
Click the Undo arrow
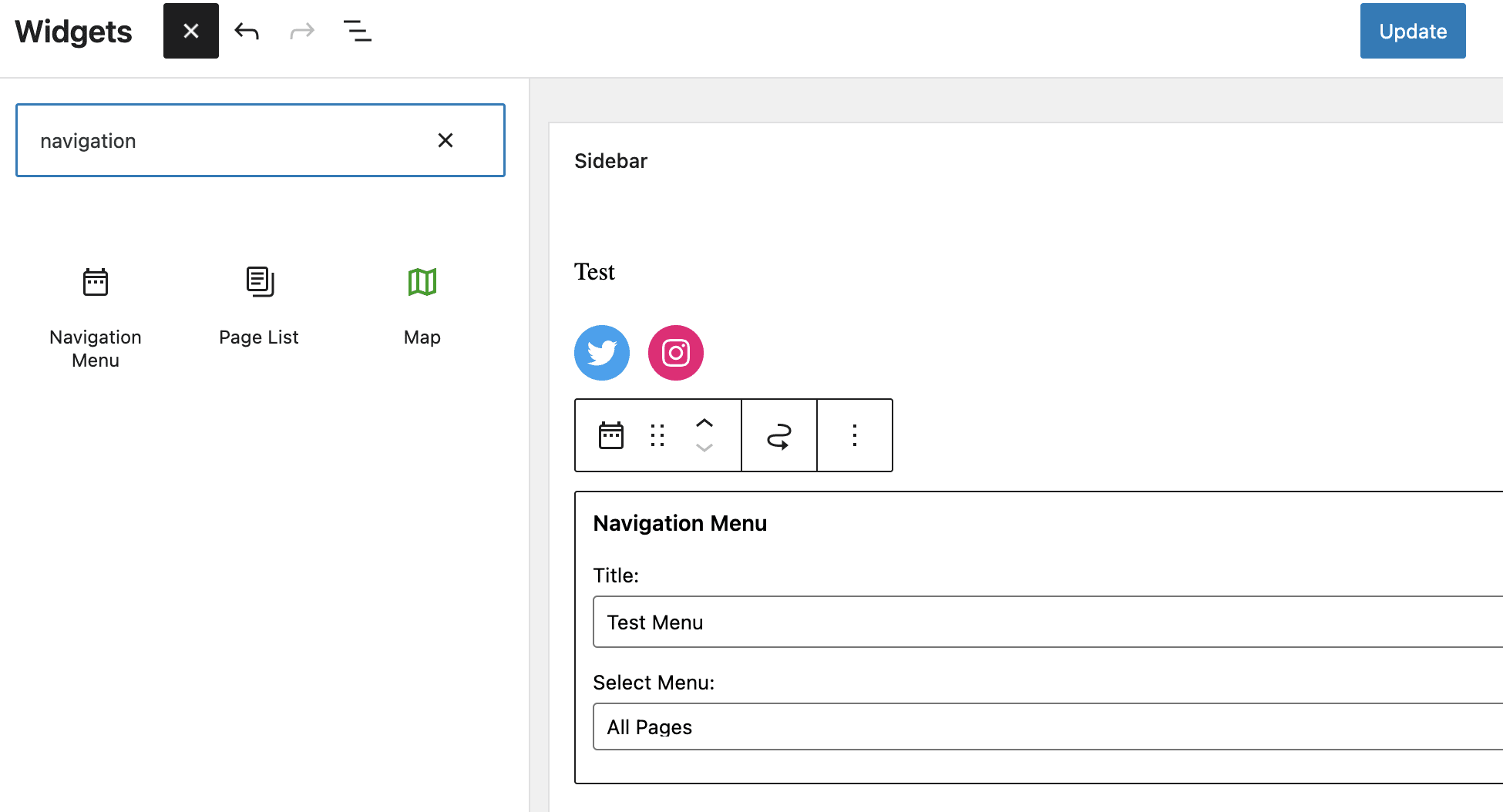246,32
